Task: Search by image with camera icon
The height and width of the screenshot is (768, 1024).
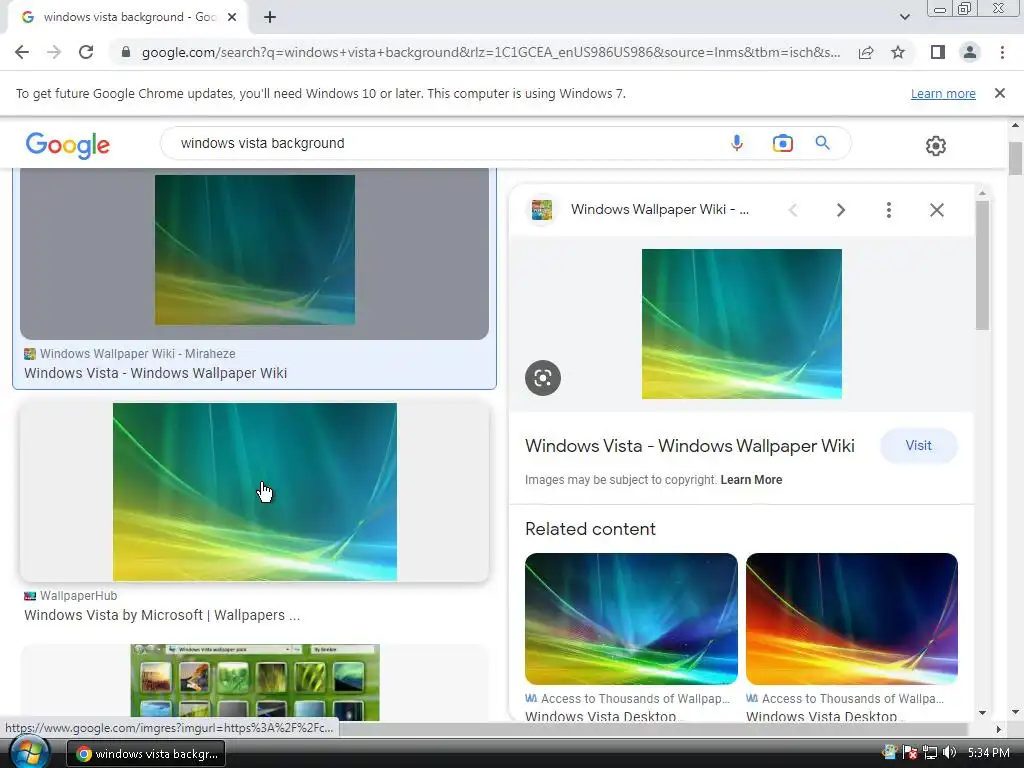Action: point(782,143)
